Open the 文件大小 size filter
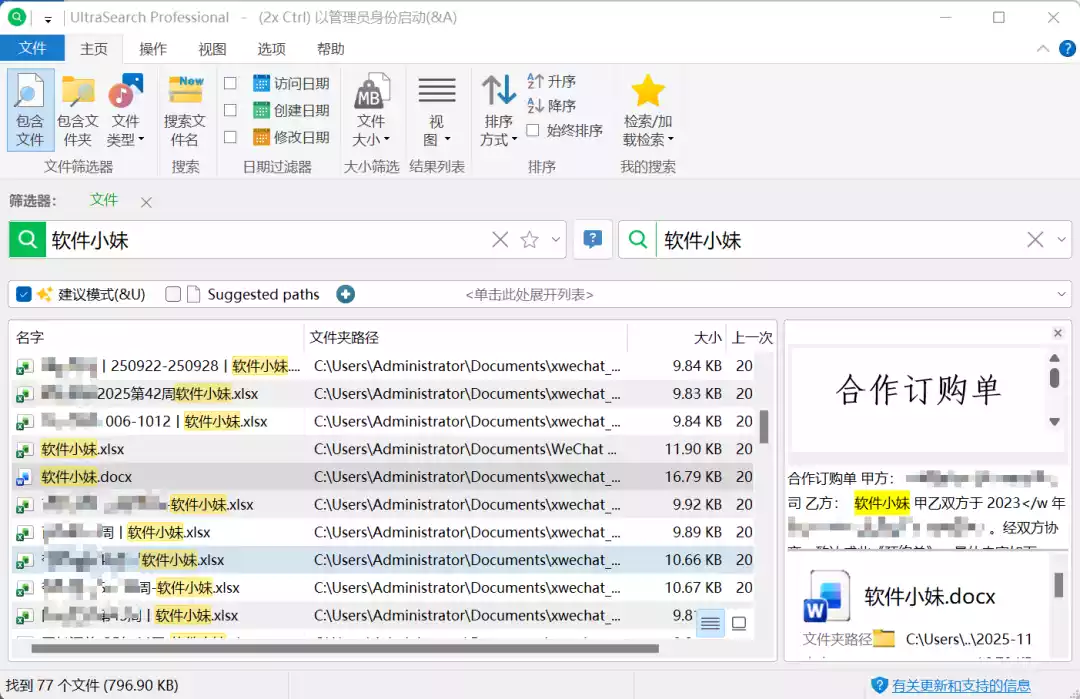The width and height of the screenshot is (1080, 699). [371, 110]
